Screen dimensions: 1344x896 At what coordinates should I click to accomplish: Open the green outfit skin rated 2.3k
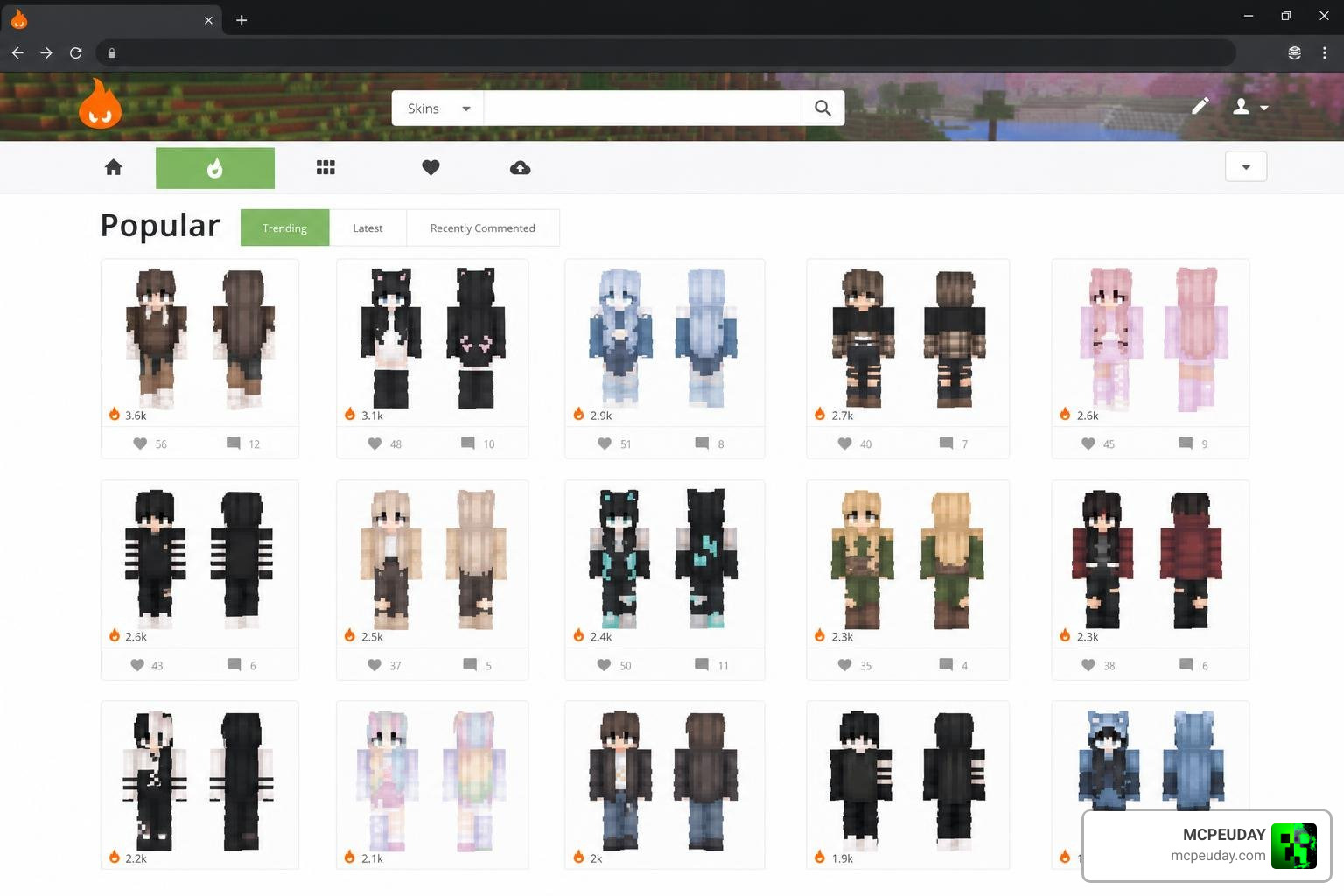[x=907, y=563]
